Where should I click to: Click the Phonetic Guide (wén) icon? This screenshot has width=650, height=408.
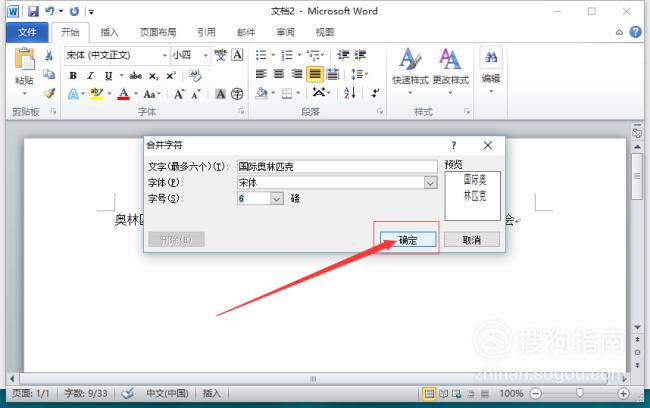(220, 55)
